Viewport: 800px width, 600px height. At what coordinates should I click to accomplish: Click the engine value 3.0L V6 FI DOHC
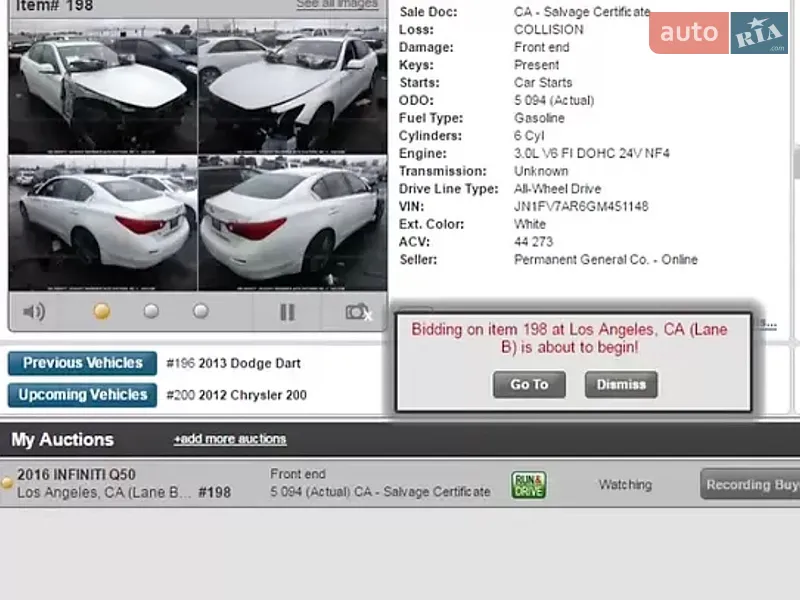click(x=592, y=154)
